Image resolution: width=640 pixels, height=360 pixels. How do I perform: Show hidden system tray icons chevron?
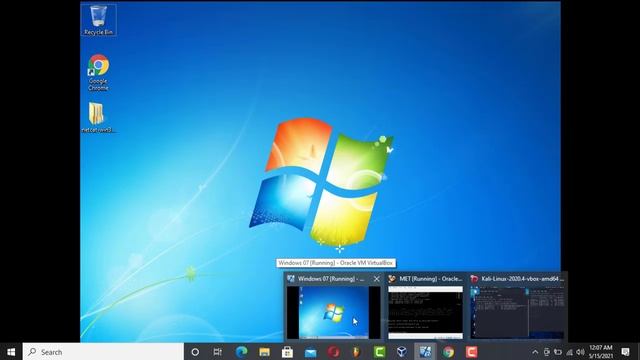pyautogui.click(x=535, y=352)
